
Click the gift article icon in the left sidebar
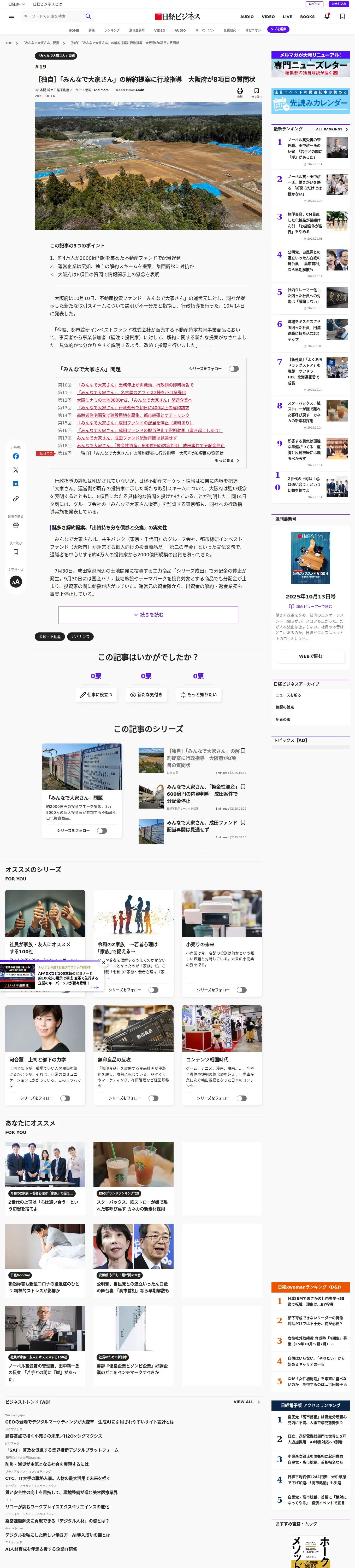[x=16, y=525]
